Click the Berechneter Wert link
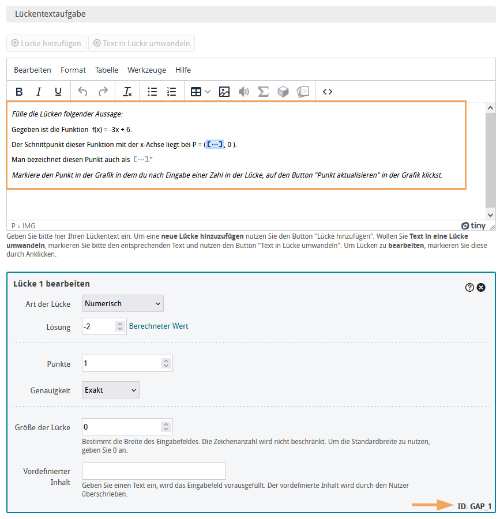Image resolution: width=500 pixels, height=519 pixels. coord(159,326)
